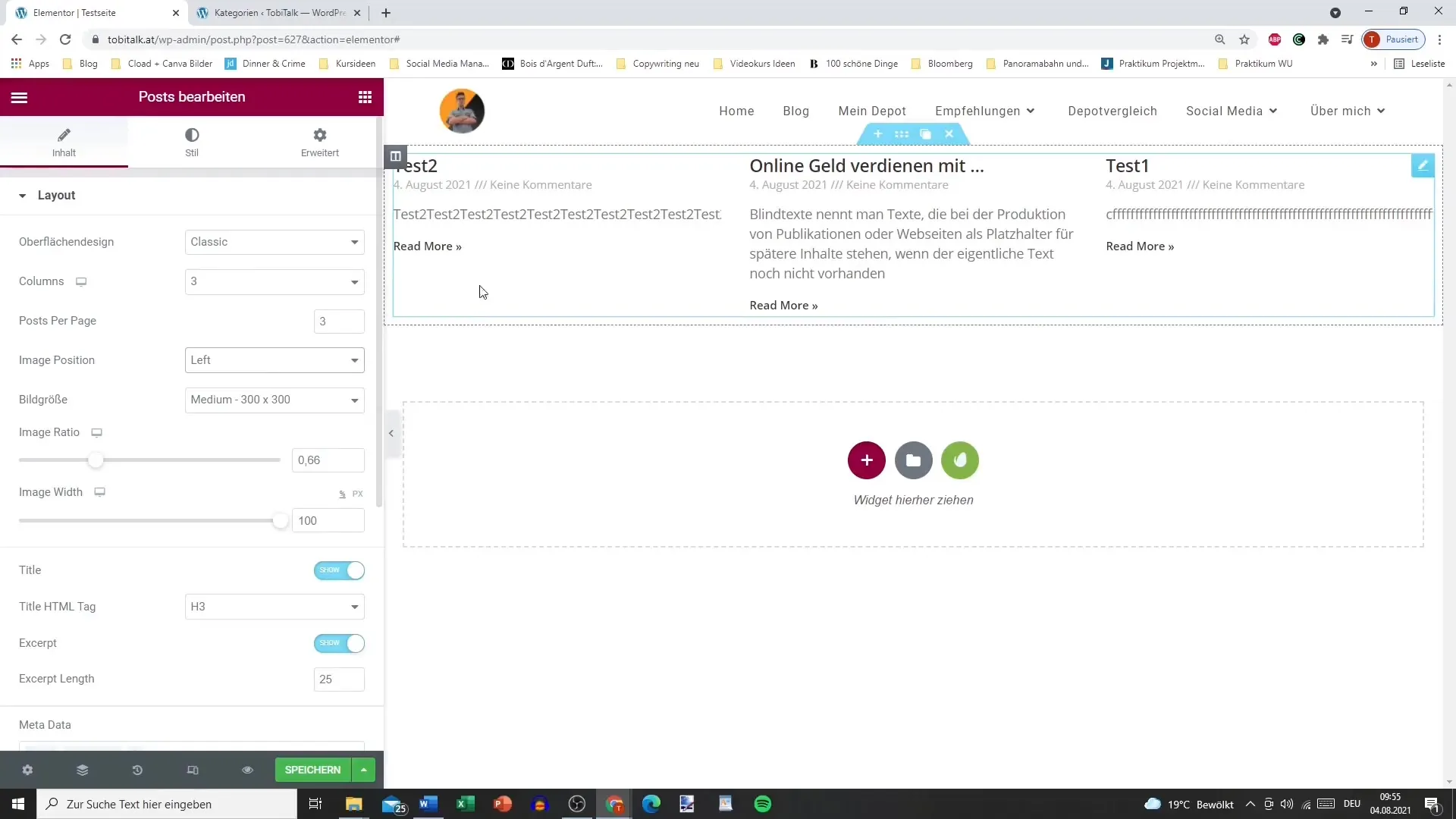The height and width of the screenshot is (819, 1456).
Task: Reload the browser page
Action: pos(65,39)
